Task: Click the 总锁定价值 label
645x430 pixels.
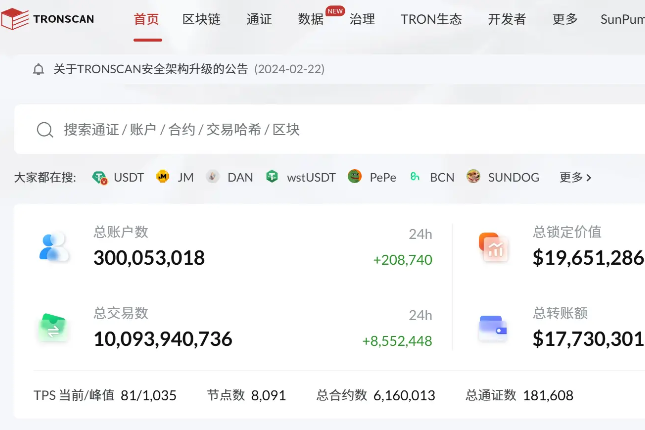Action: [x=567, y=232]
